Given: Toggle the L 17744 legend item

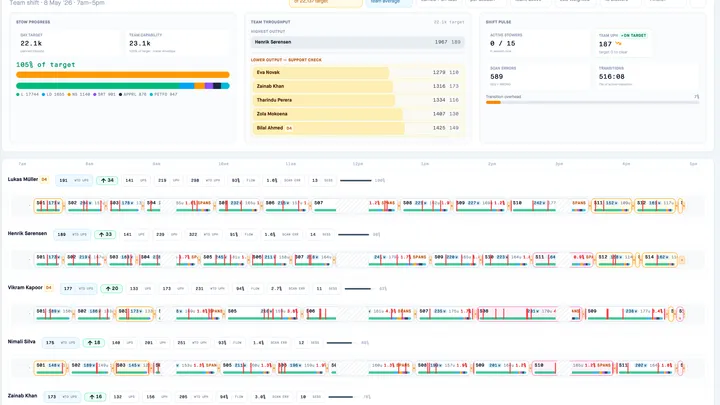Looking at the screenshot, I should tap(28, 95).
